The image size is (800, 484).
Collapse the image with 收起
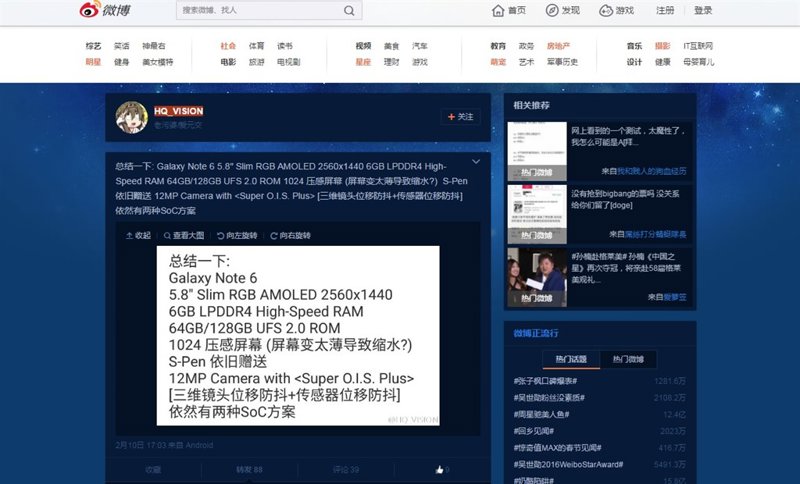pos(138,236)
